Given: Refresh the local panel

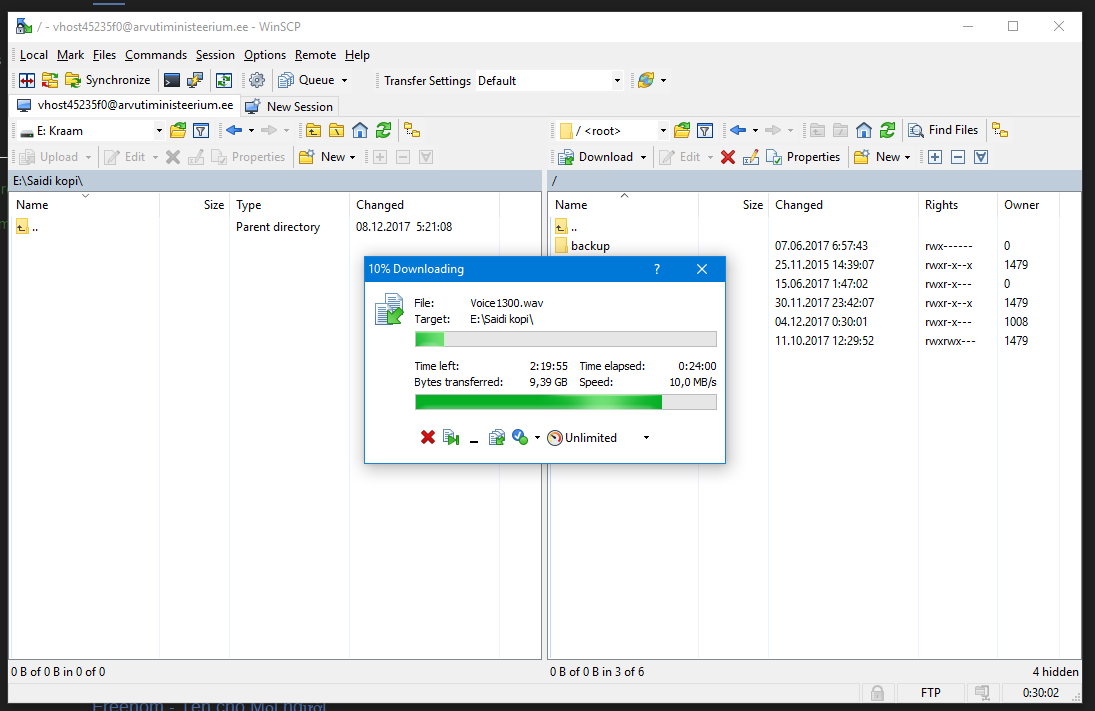Looking at the screenshot, I should [383, 131].
